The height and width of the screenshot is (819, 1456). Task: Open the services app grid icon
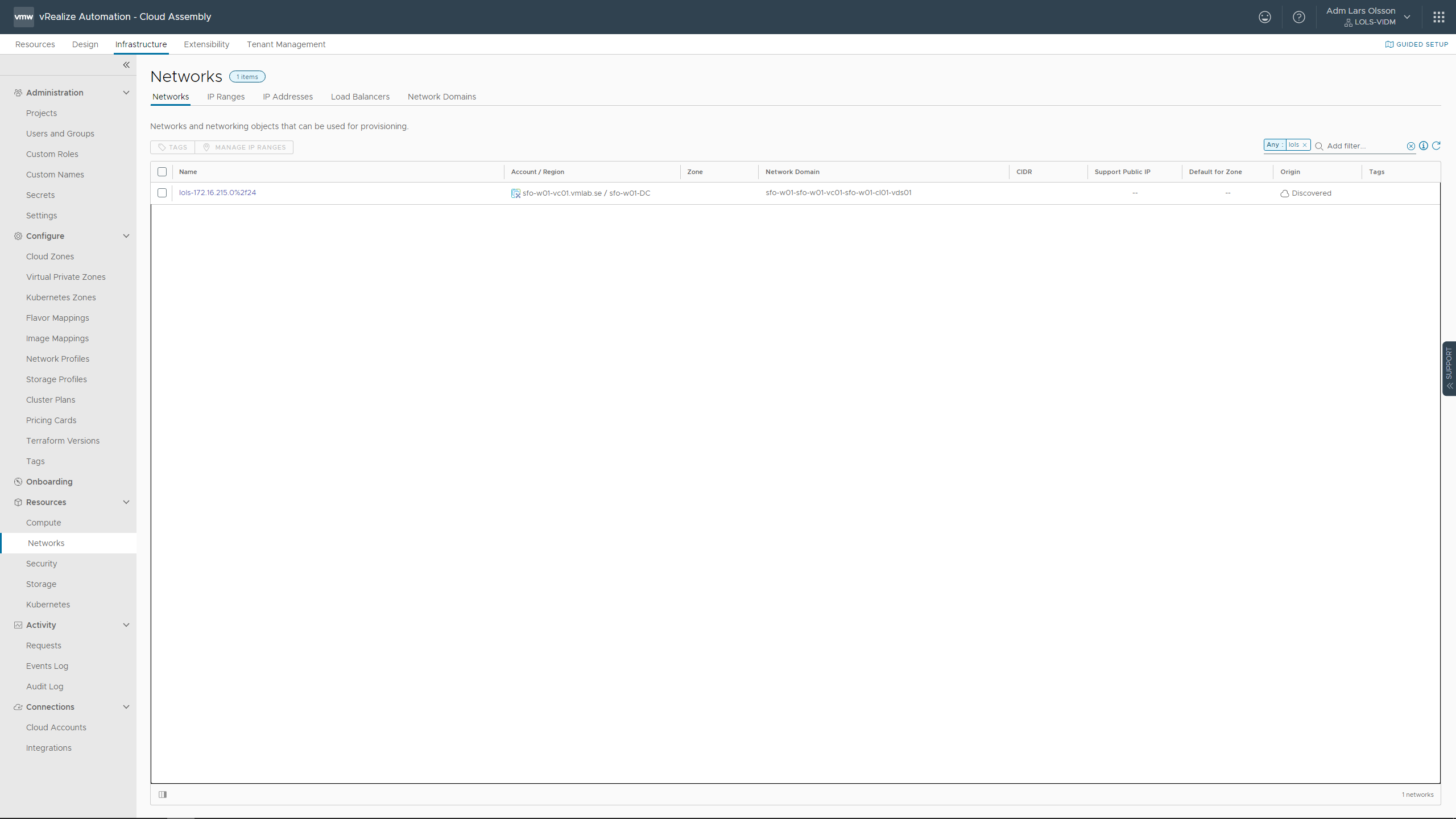click(x=1438, y=17)
